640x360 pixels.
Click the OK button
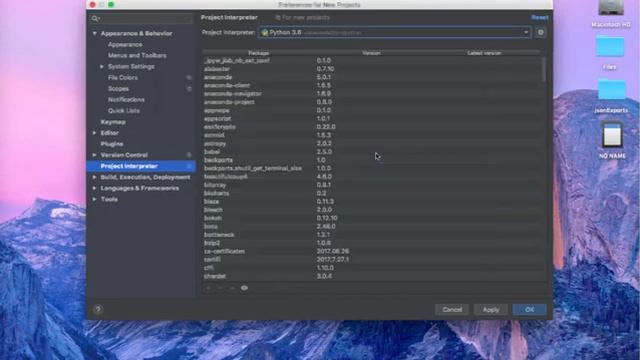tap(529, 310)
